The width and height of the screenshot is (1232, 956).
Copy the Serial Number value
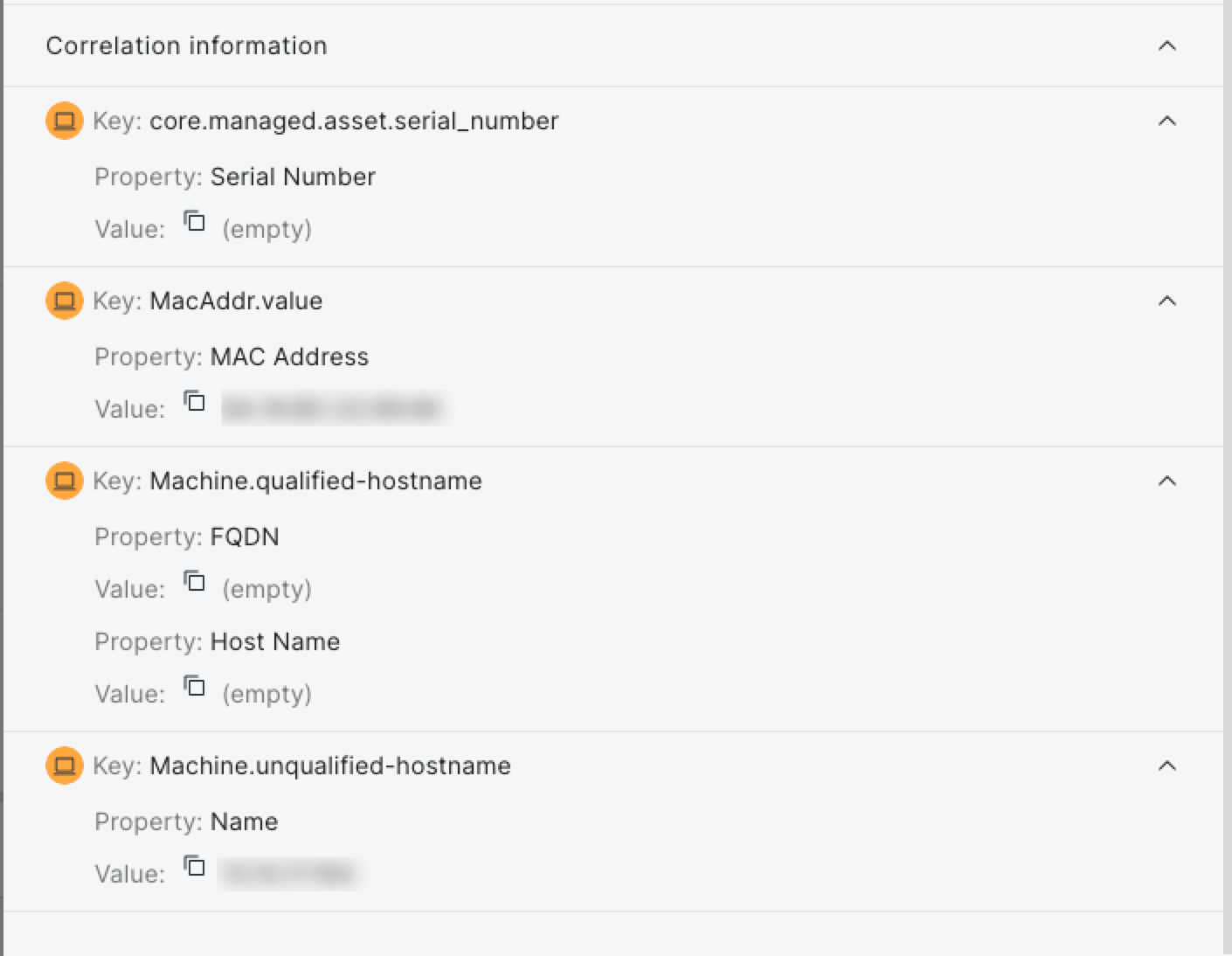click(194, 222)
